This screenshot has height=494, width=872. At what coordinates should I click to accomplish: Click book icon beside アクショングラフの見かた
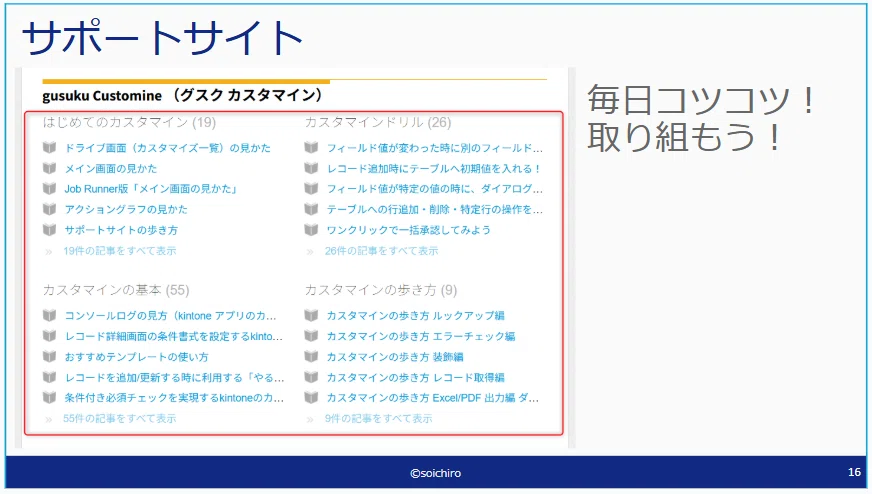pyautogui.click(x=49, y=209)
